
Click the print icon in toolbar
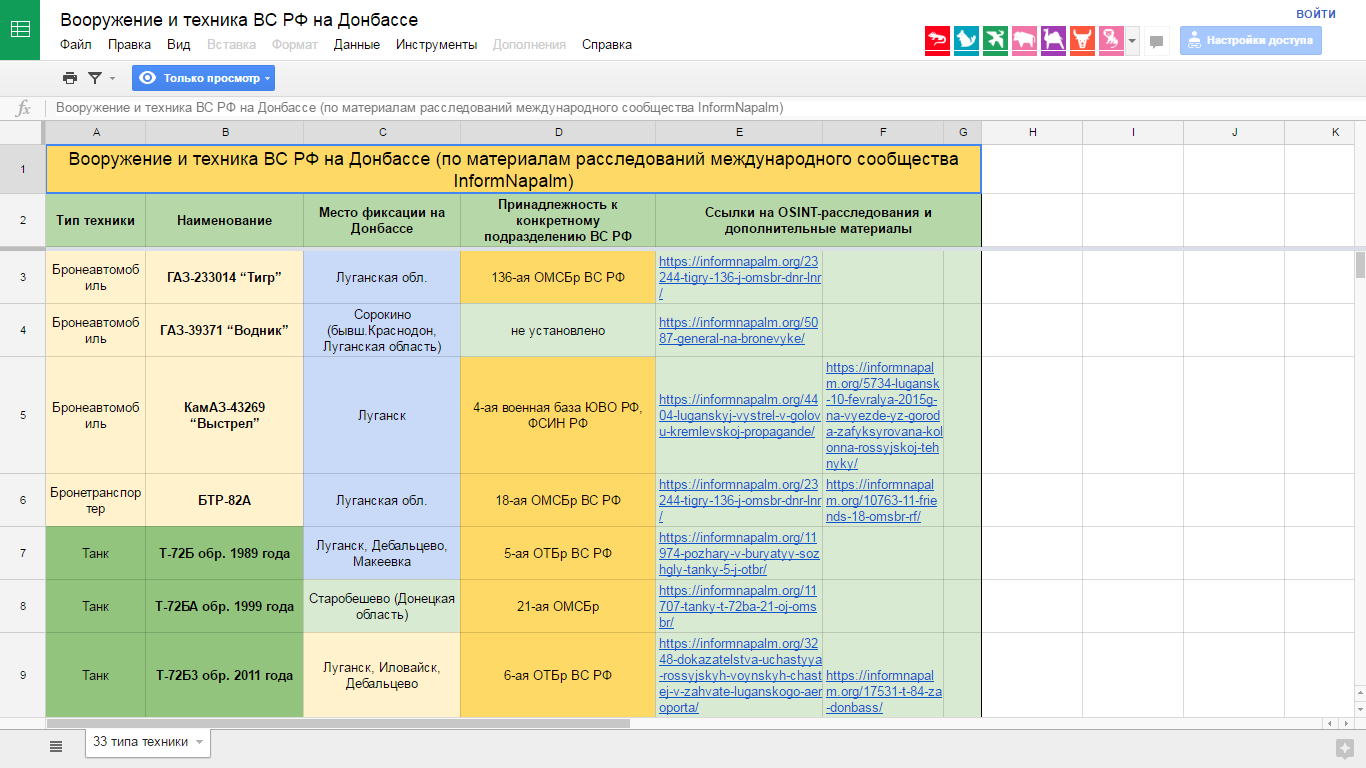click(x=69, y=78)
